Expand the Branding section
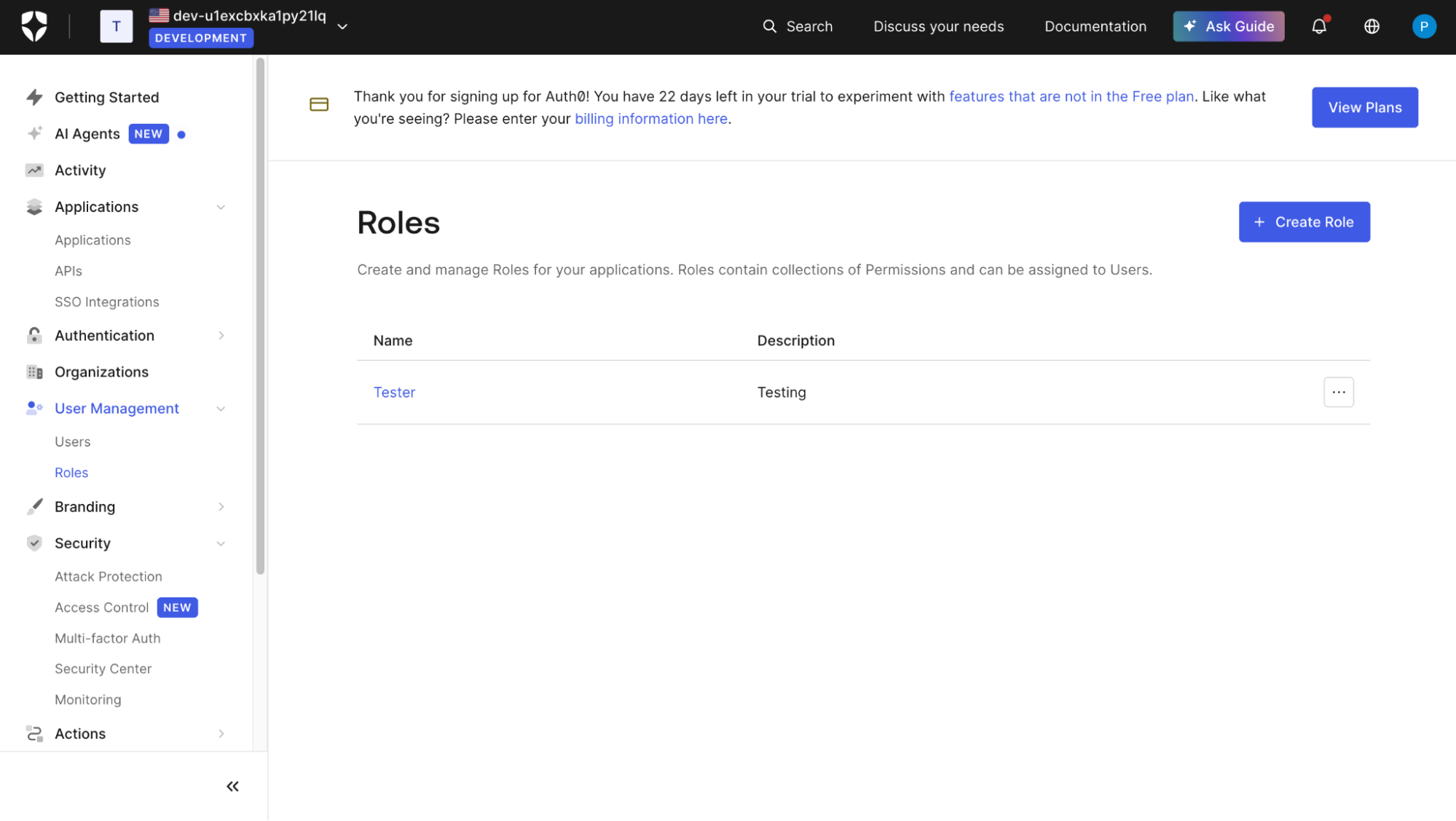1456x821 pixels. coord(221,507)
